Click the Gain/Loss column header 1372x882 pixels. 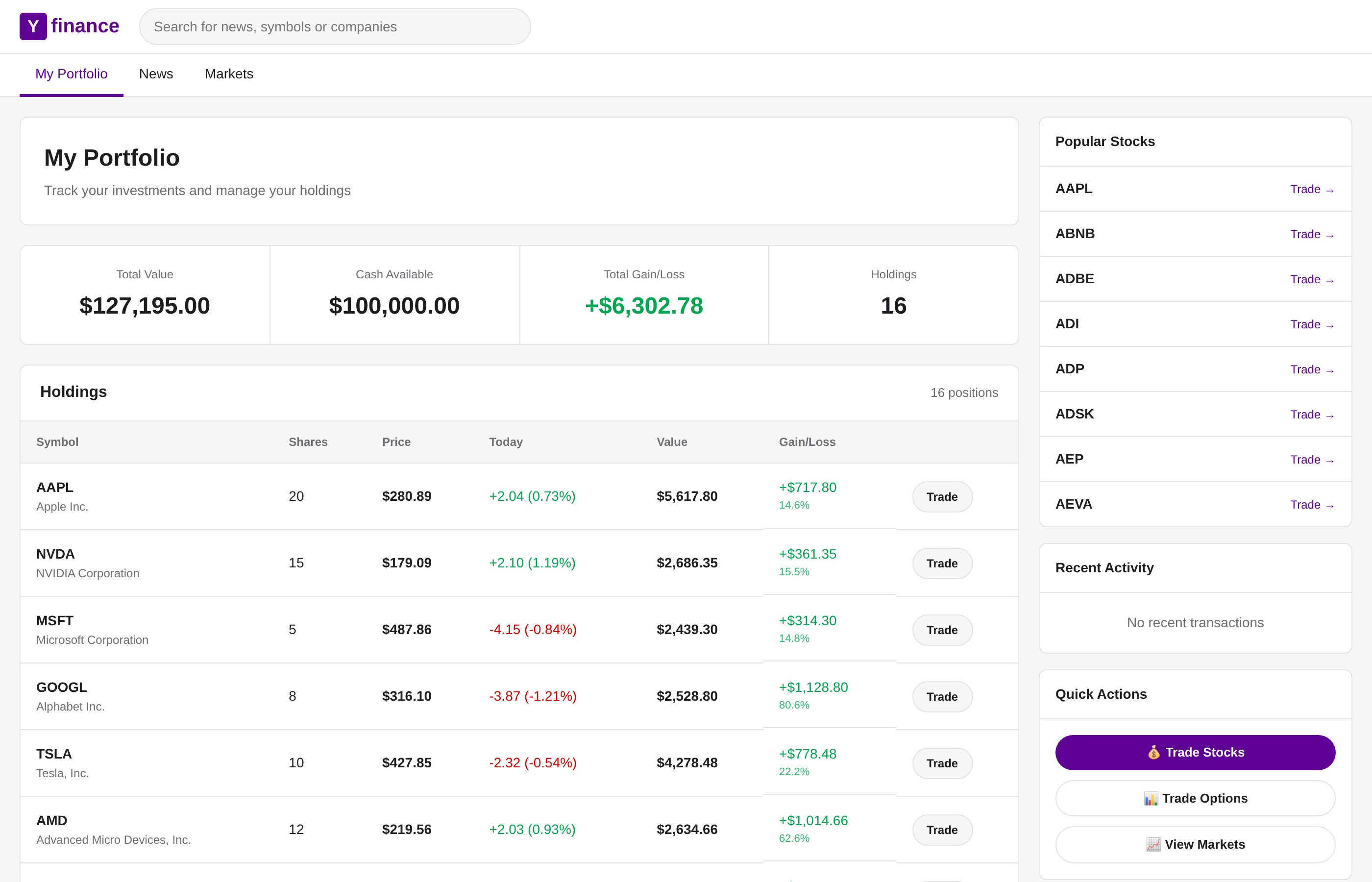tap(807, 442)
